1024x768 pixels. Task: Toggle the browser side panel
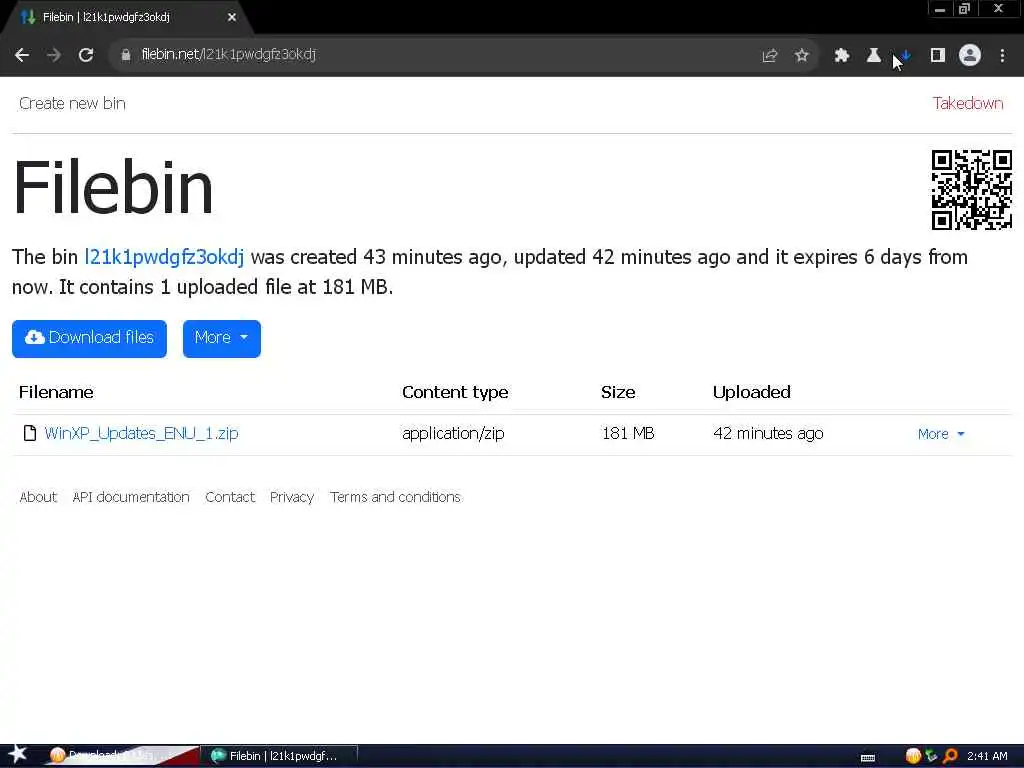938,56
